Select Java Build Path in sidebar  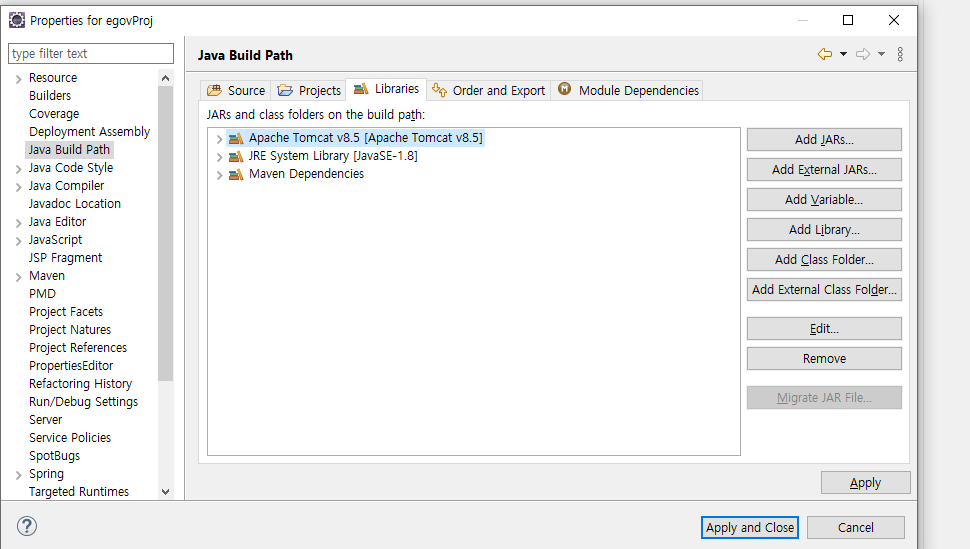pyautogui.click(x=69, y=150)
